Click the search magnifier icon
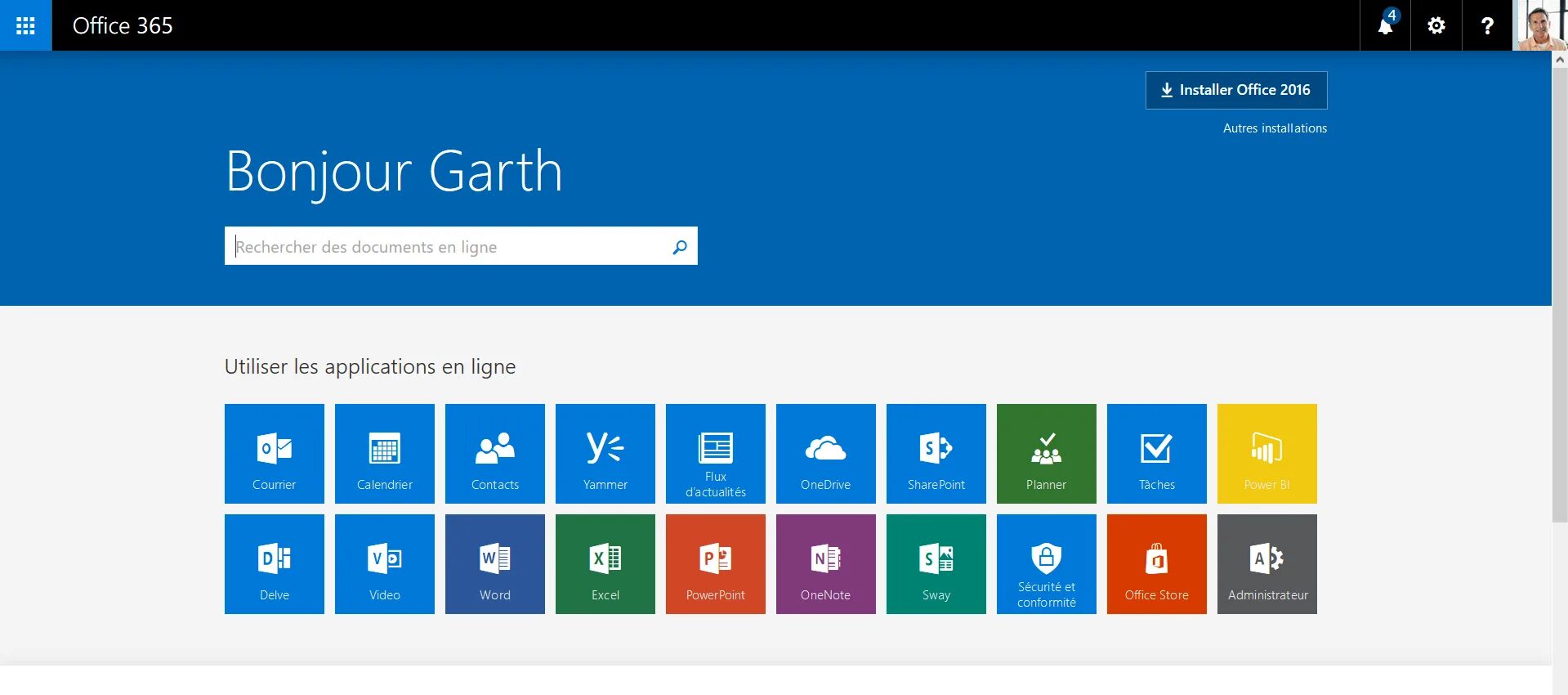The height and width of the screenshot is (695, 1568). (x=680, y=247)
